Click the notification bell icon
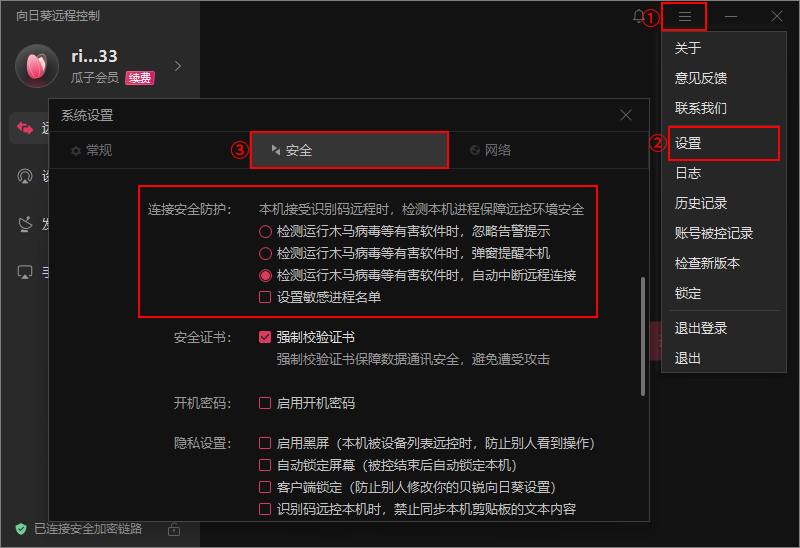 [639, 16]
